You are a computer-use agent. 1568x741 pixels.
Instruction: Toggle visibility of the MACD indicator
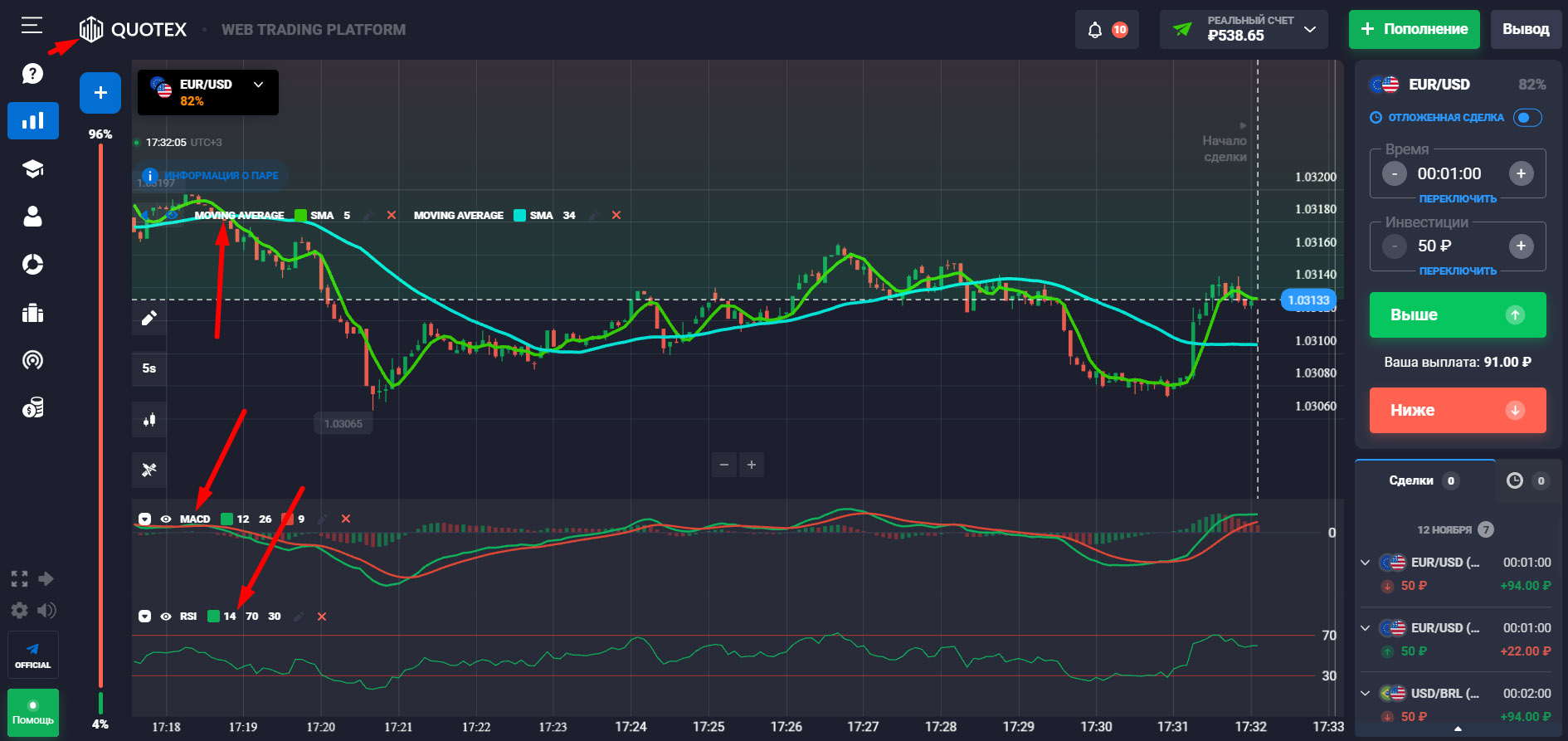[166, 519]
